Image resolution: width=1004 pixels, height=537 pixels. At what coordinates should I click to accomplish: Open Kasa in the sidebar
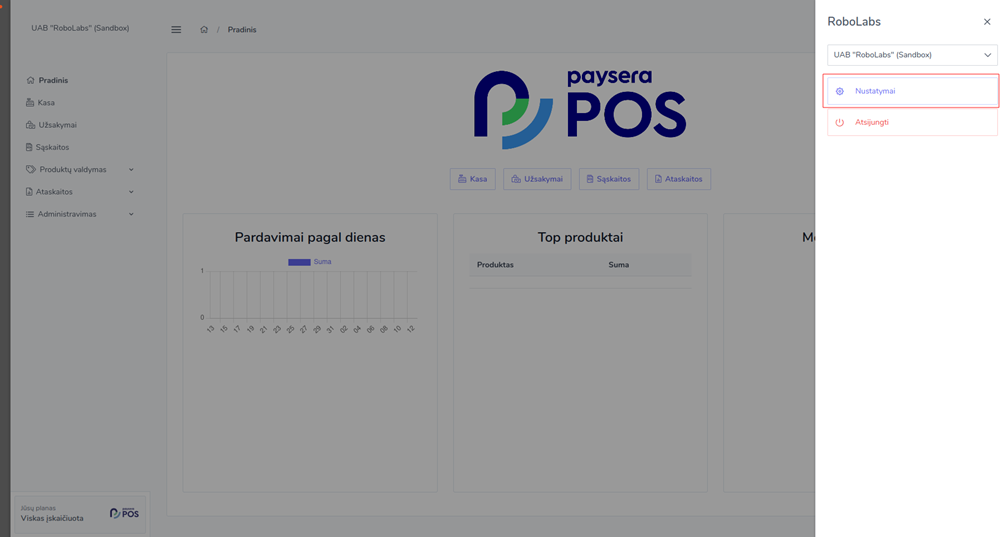point(46,102)
